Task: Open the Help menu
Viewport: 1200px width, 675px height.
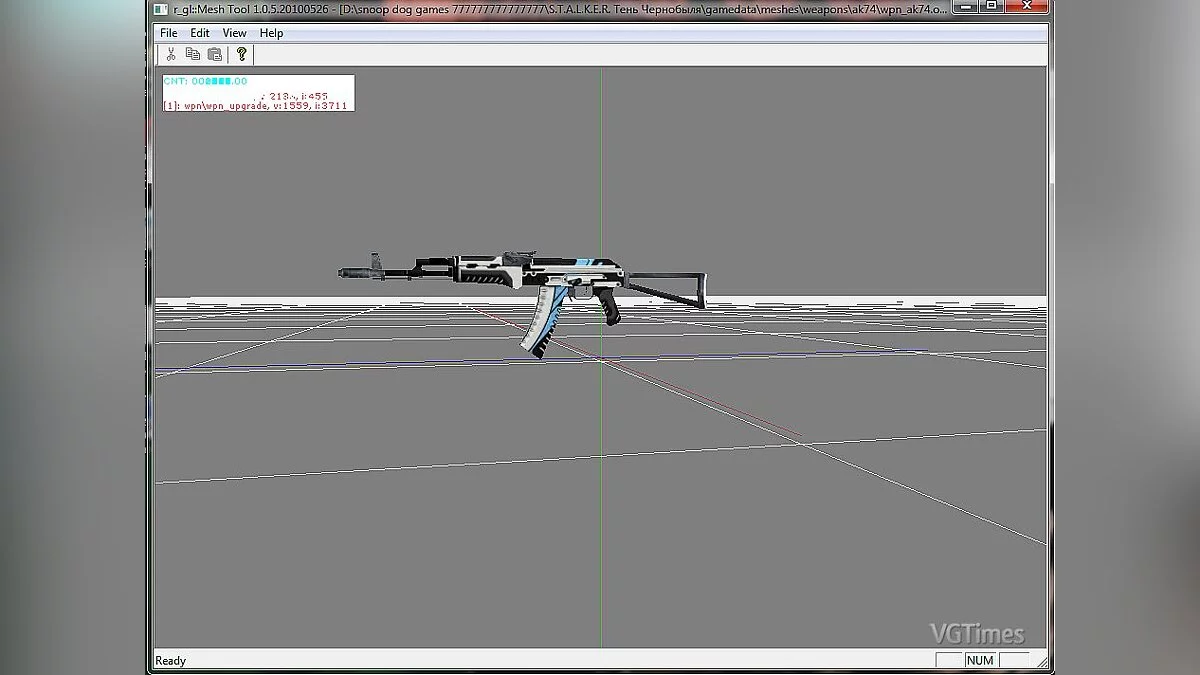Action: pyautogui.click(x=271, y=33)
